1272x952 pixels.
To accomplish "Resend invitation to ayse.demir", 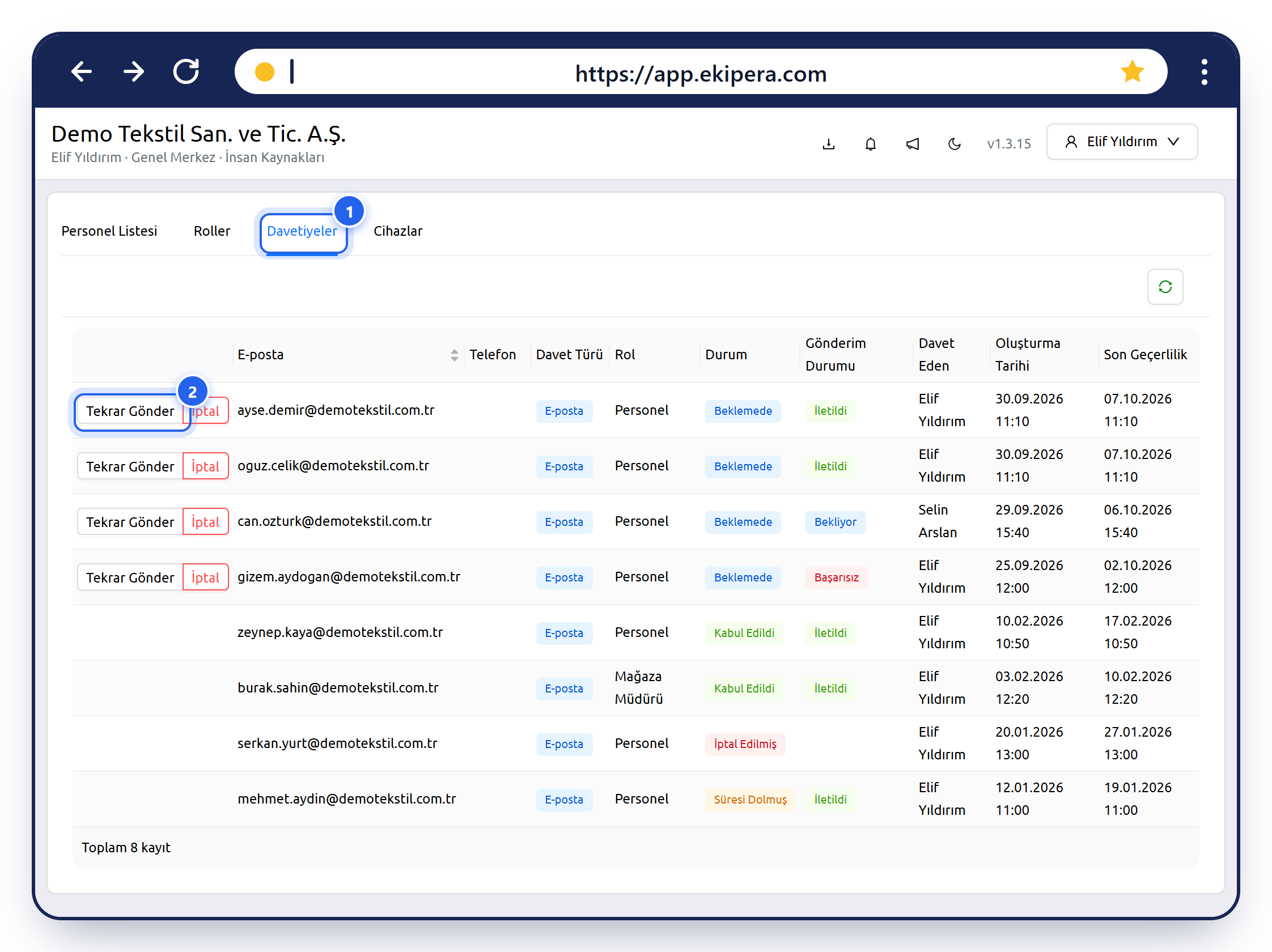I will point(130,410).
